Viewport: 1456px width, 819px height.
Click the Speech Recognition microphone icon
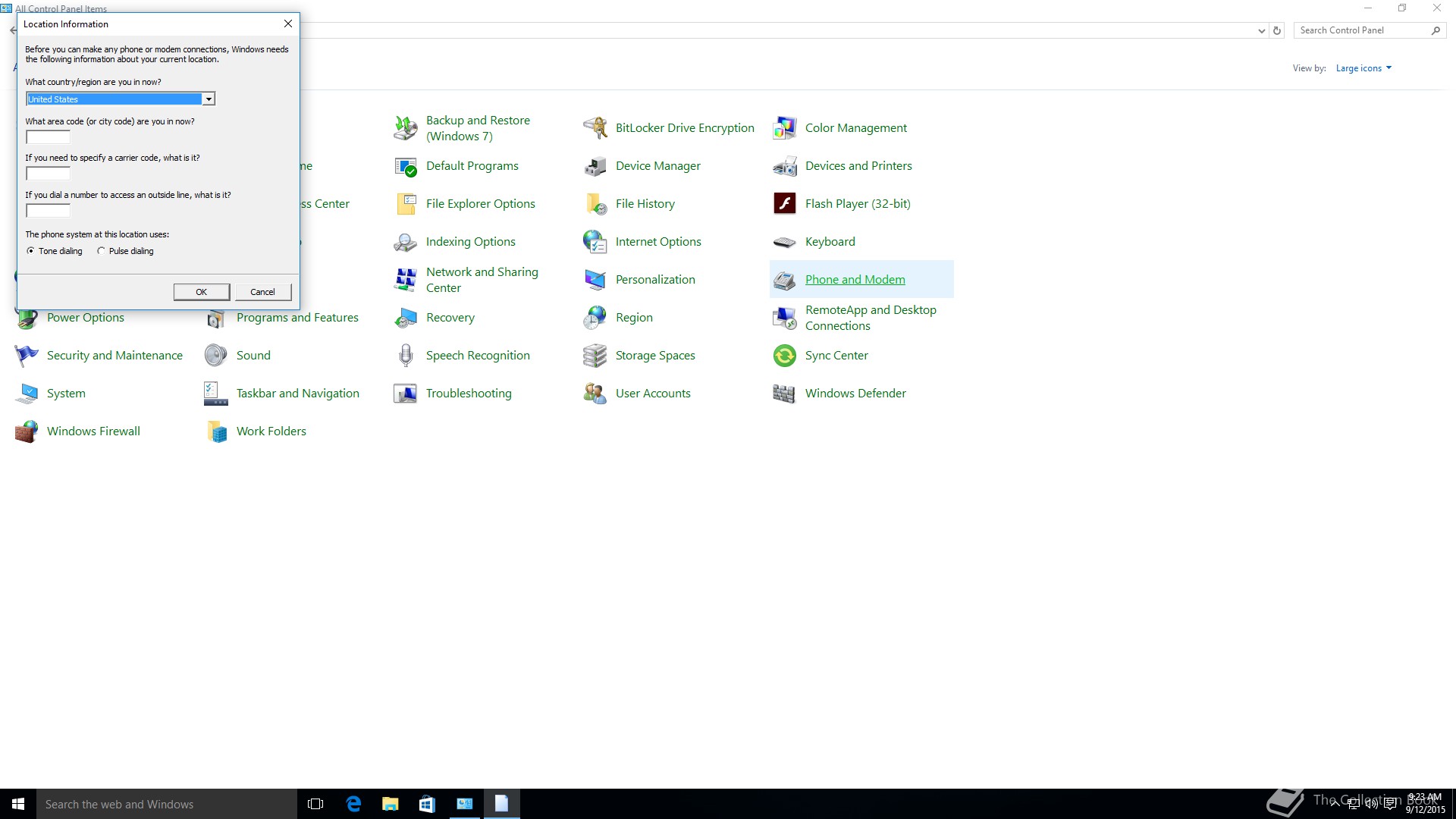click(x=406, y=356)
